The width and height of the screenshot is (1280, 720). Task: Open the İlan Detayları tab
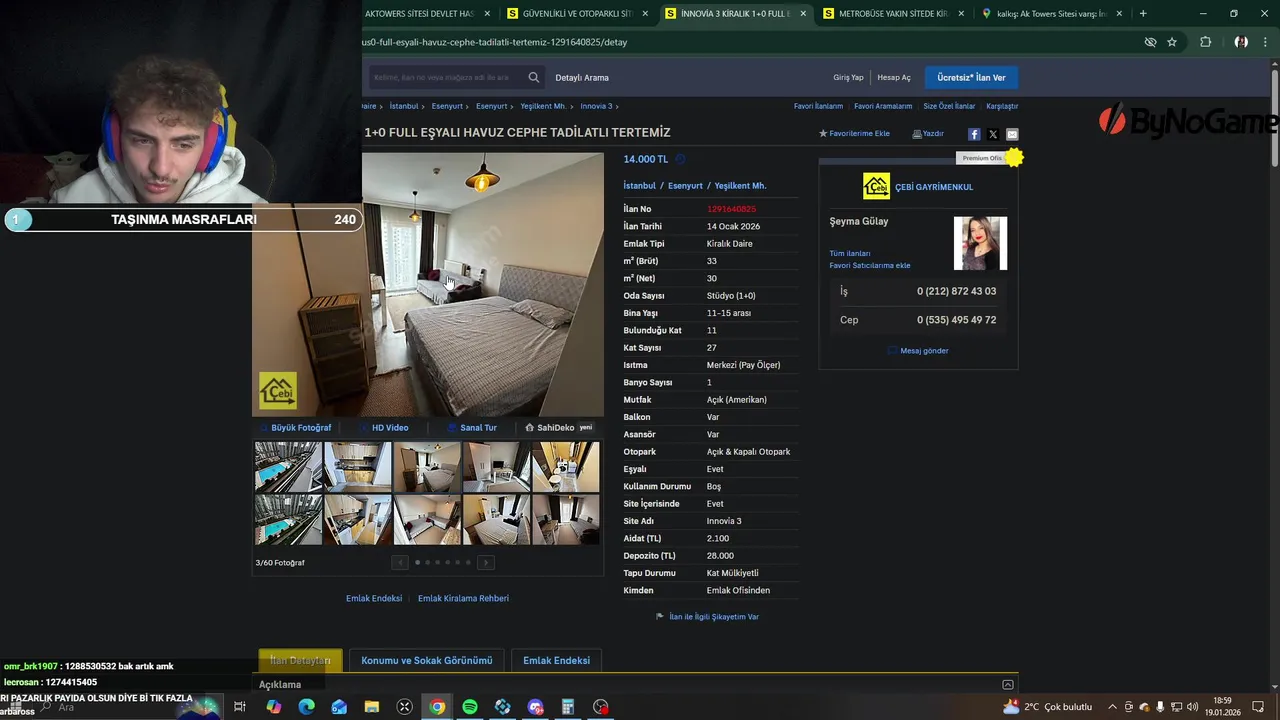pos(300,660)
